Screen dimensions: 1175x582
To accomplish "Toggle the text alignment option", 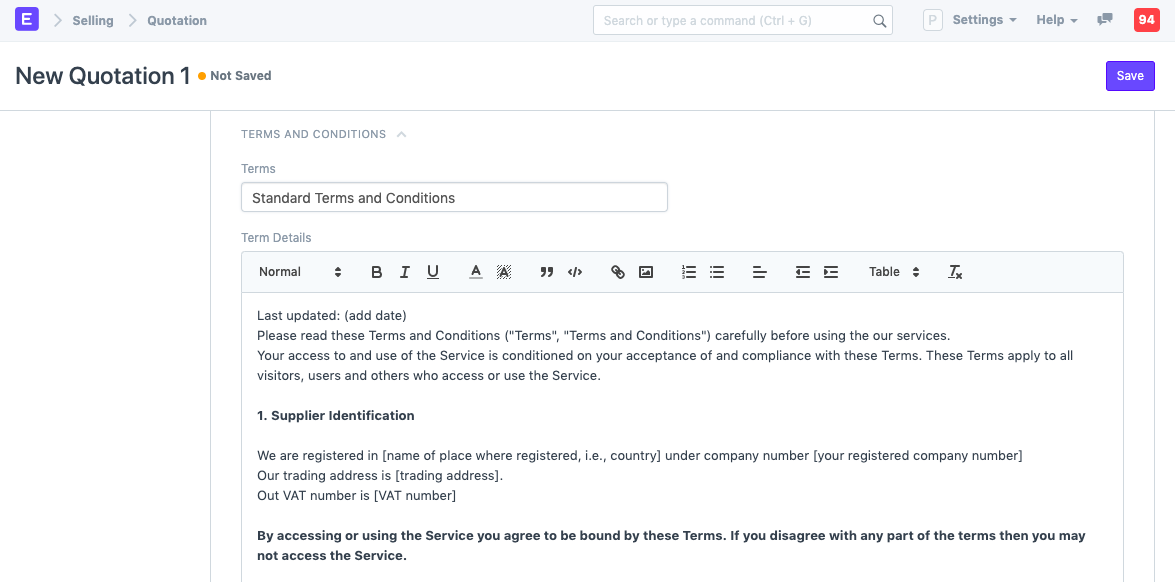I will click(759, 271).
